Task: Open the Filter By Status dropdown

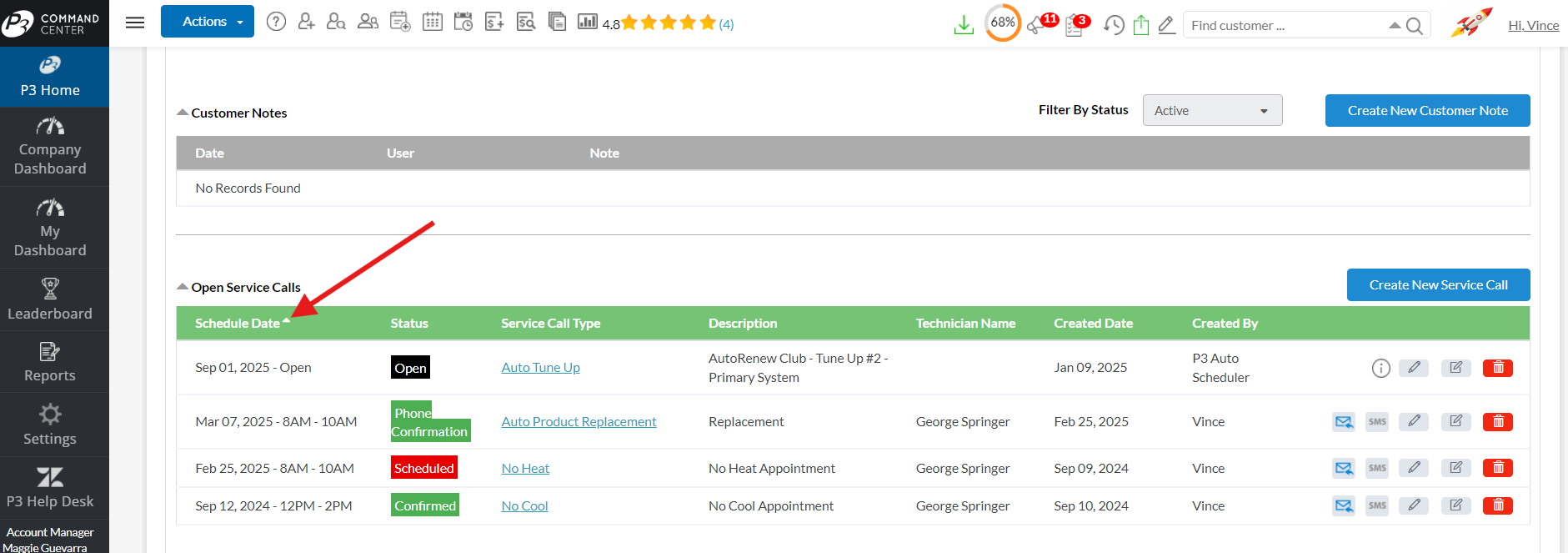Action: (x=1212, y=111)
